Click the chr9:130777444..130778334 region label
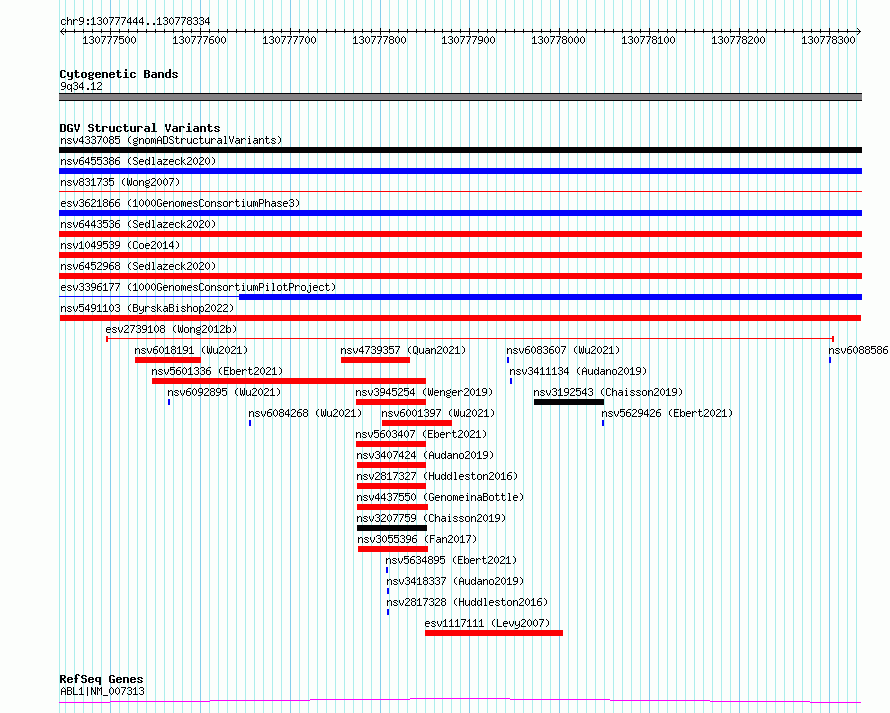 (135, 21)
